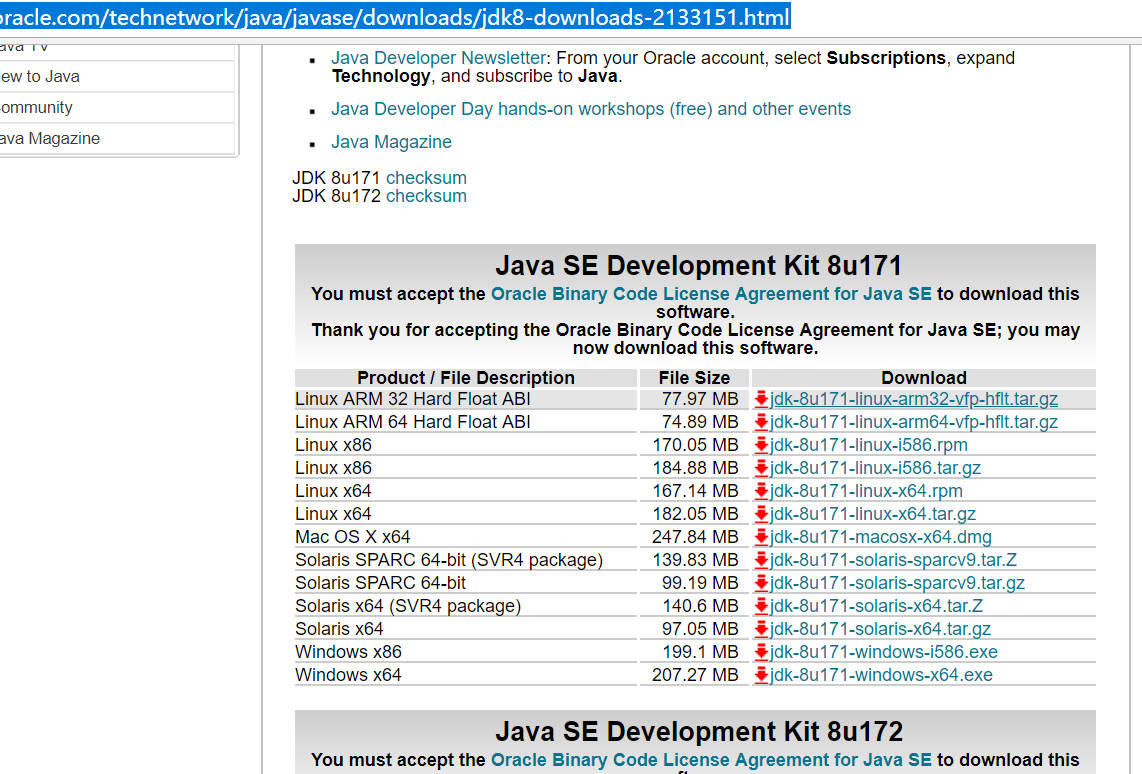Open the jdk-8u171-linux-i586.rpm link
Image resolution: width=1142 pixels, height=774 pixels.
(868, 445)
